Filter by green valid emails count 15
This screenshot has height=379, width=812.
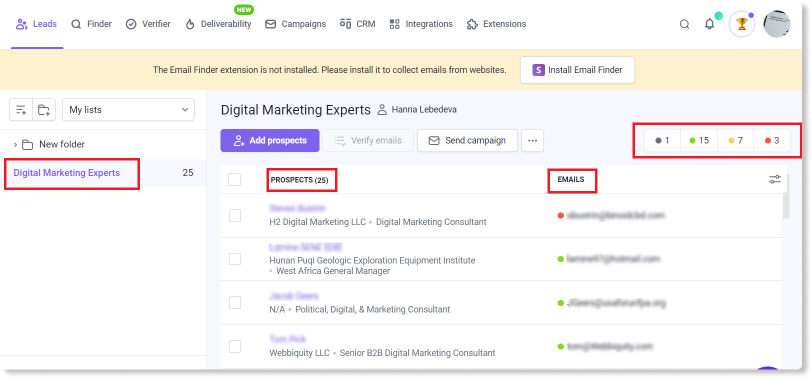(x=699, y=140)
